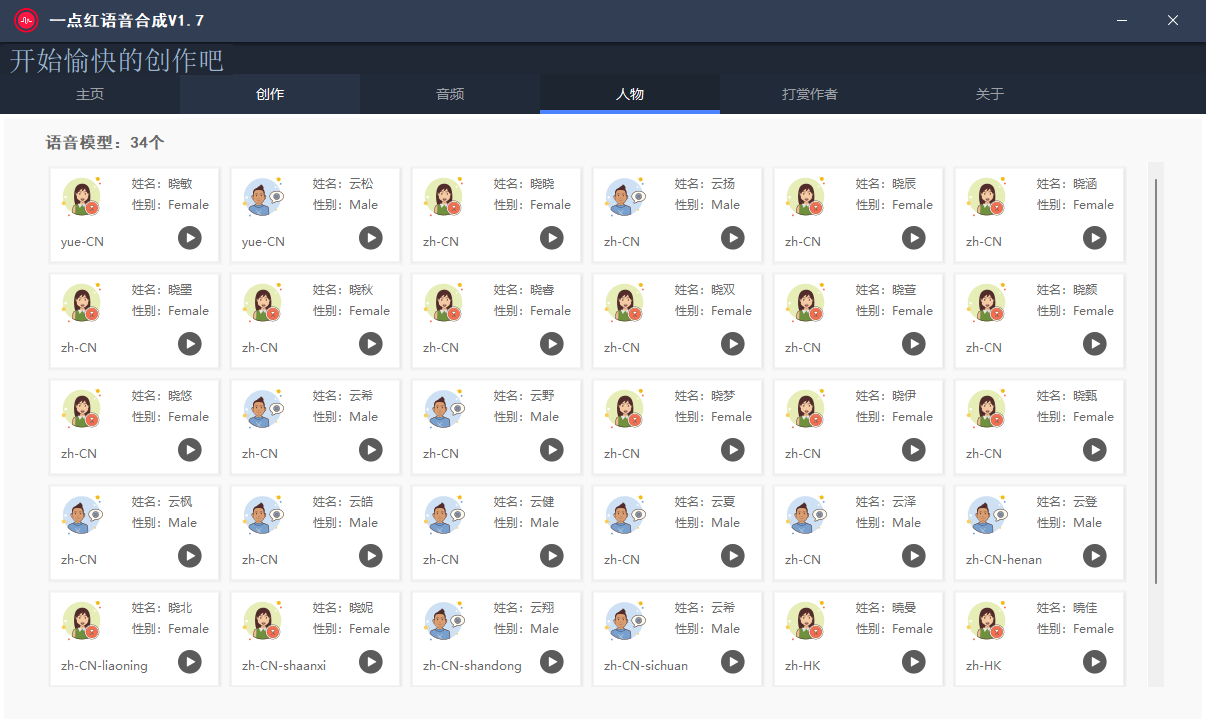Play the 晓晓 voice sample
Screen dimensions: 1206x719
[x=552, y=238]
